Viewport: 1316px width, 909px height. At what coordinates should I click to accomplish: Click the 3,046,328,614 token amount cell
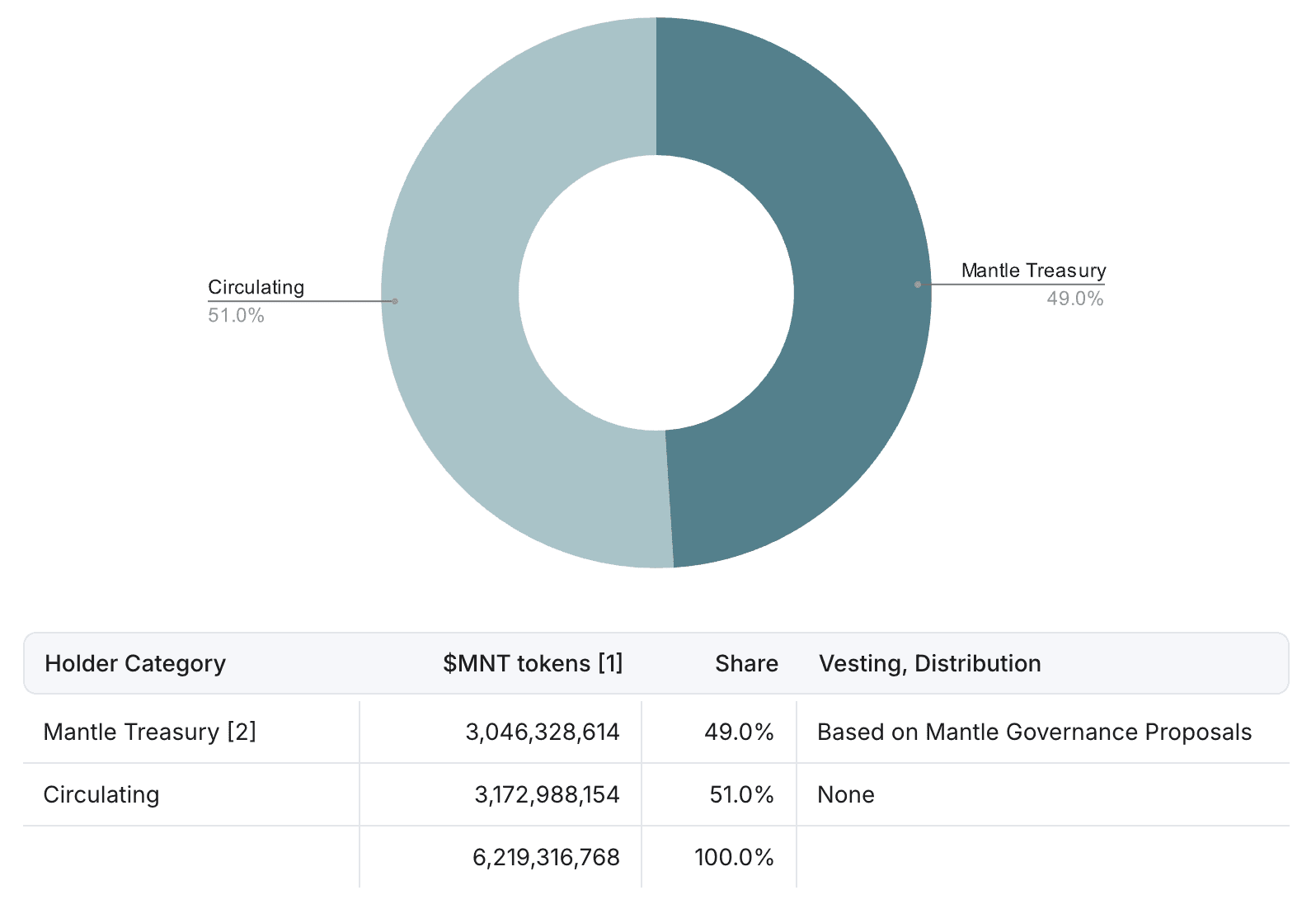(x=543, y=732)
